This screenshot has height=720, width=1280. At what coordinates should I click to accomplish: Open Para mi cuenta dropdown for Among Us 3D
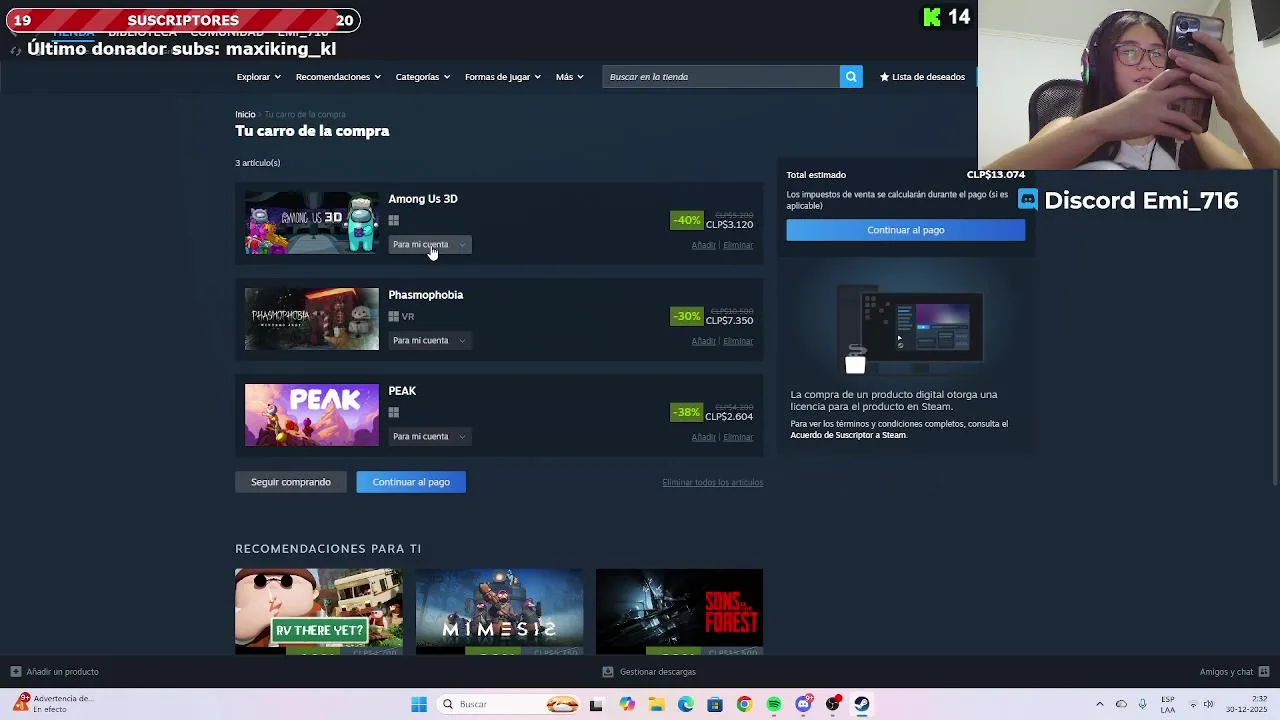click(429, 245)
